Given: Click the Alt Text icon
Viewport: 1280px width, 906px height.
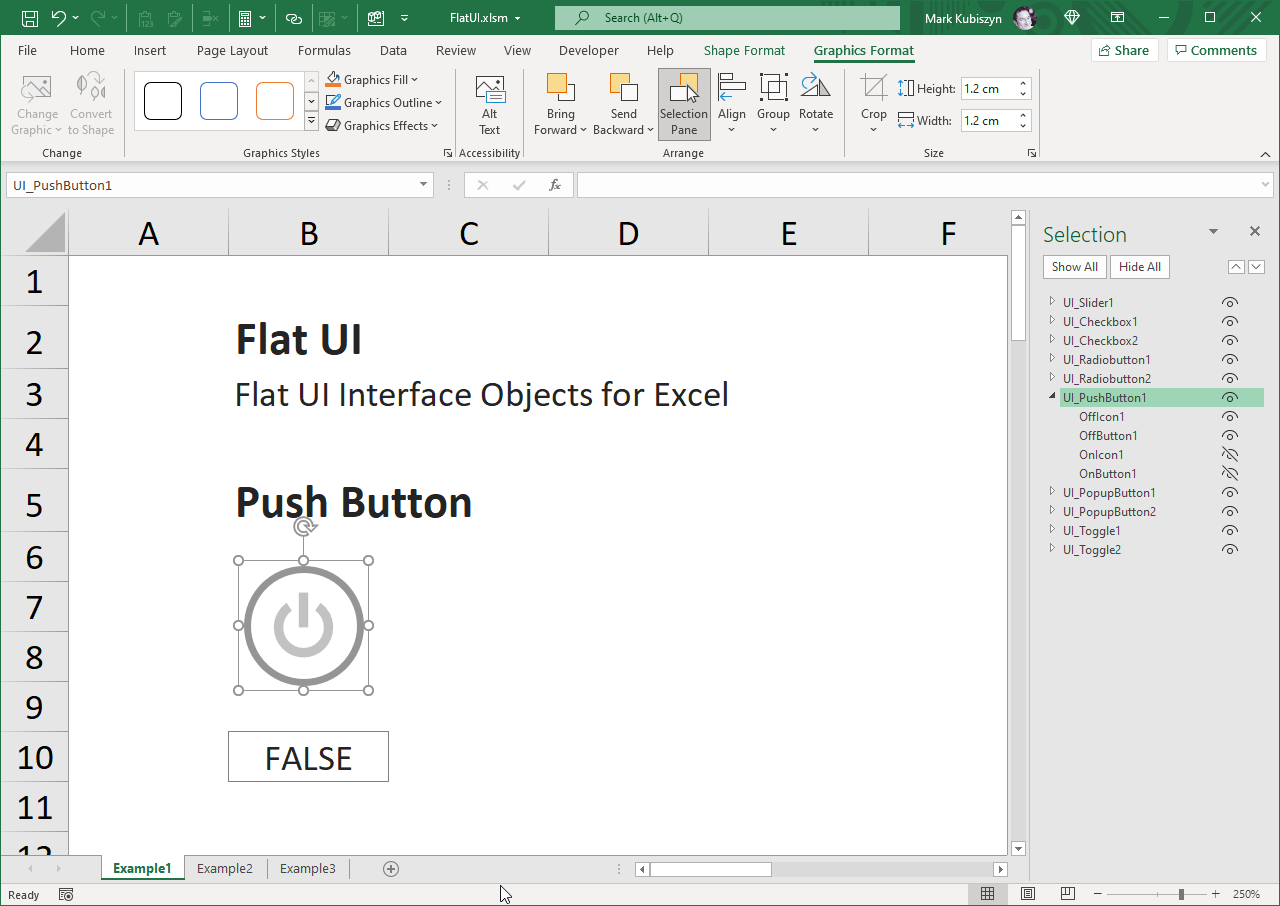Looking at the screenshot, I should coord(489,92).
